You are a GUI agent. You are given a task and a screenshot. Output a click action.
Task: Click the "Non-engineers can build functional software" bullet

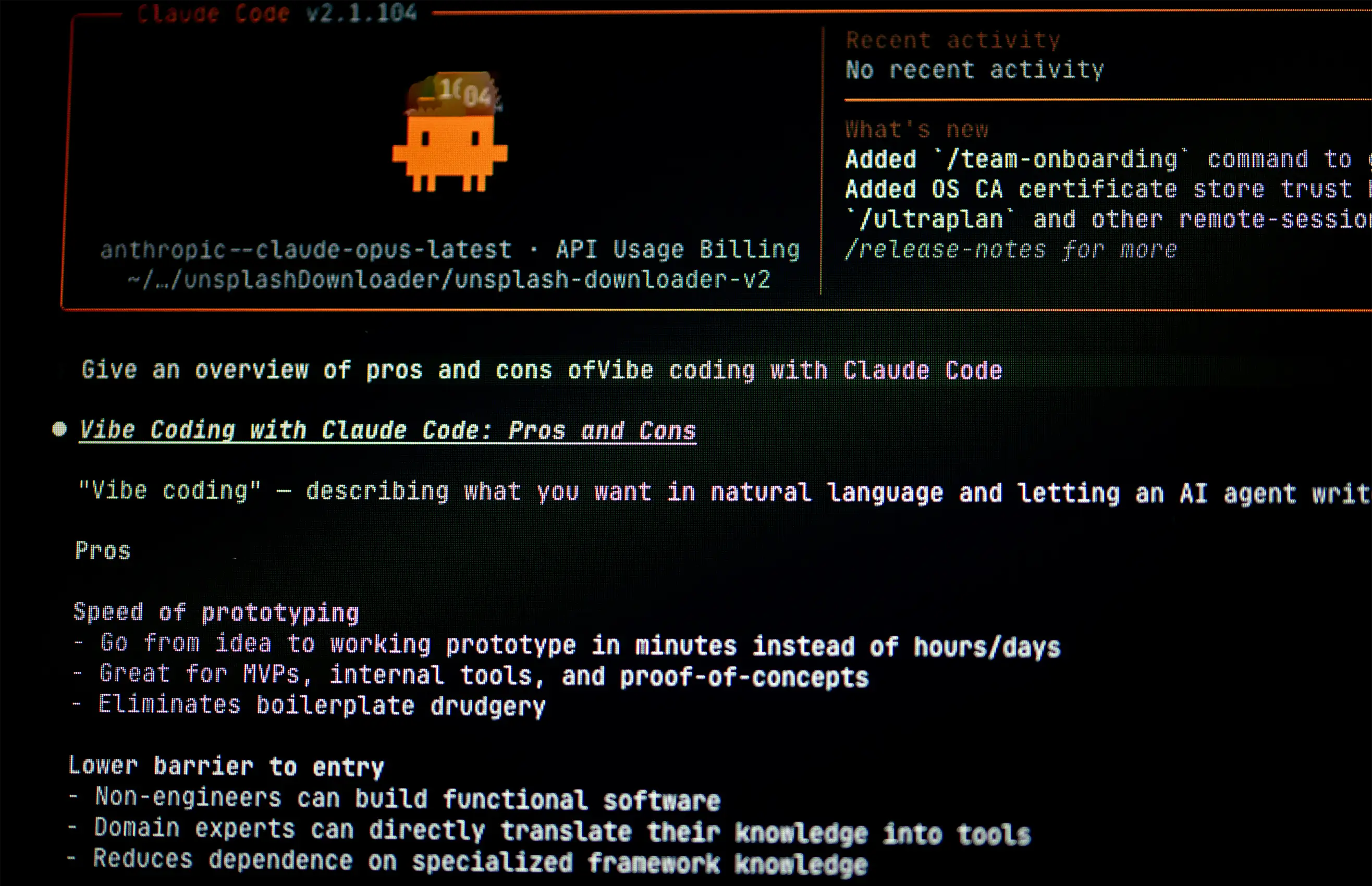[x=394, y=798]
